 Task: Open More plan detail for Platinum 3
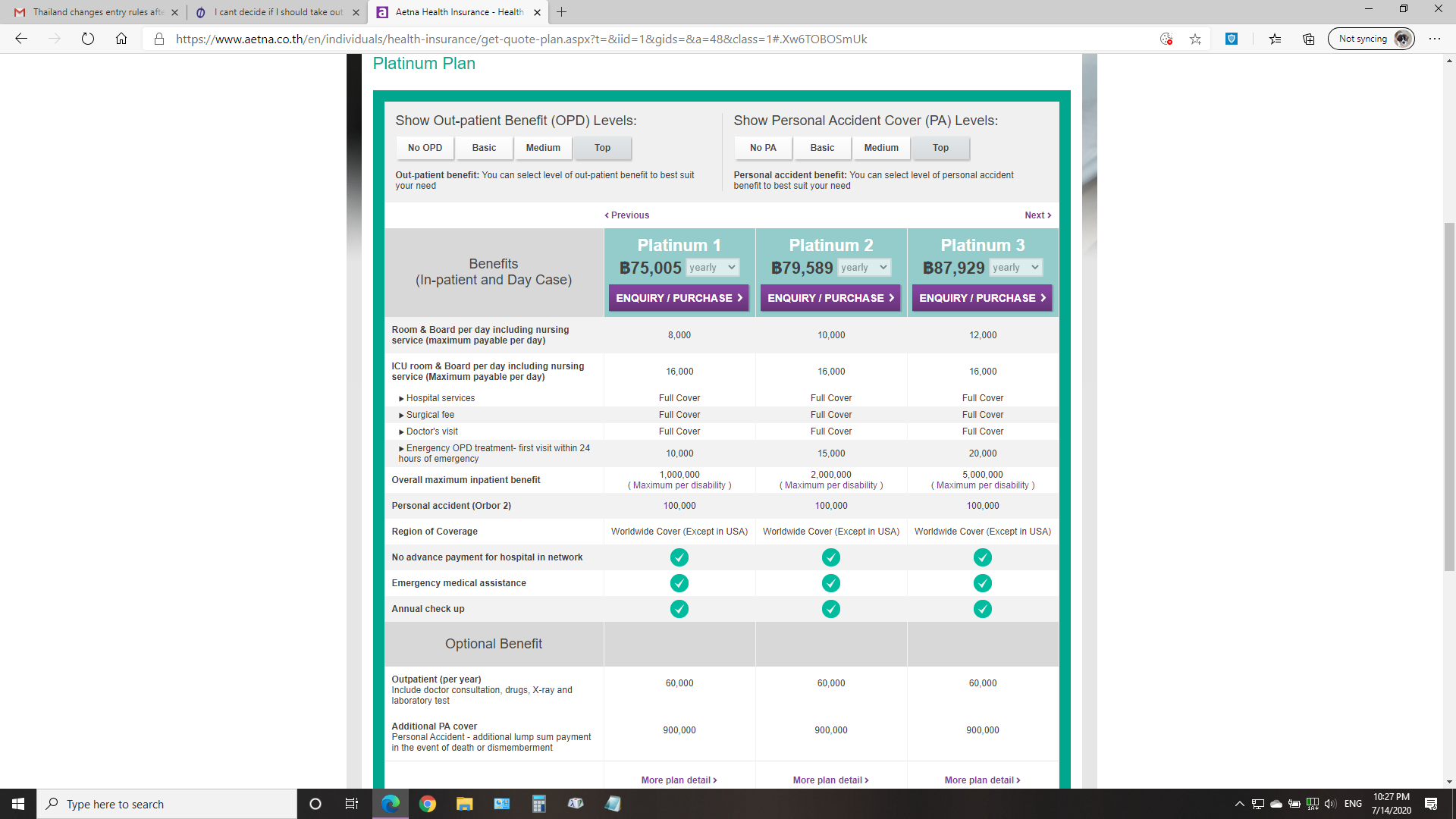coord(982,780)
